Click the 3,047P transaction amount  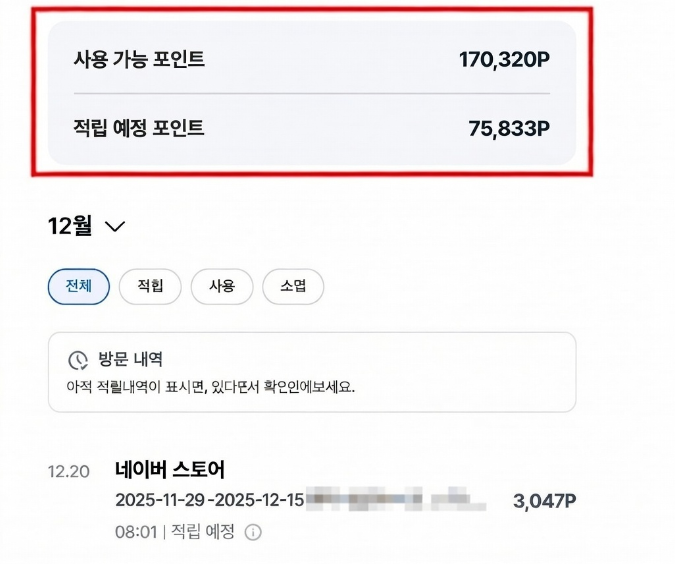click(544, 501)
